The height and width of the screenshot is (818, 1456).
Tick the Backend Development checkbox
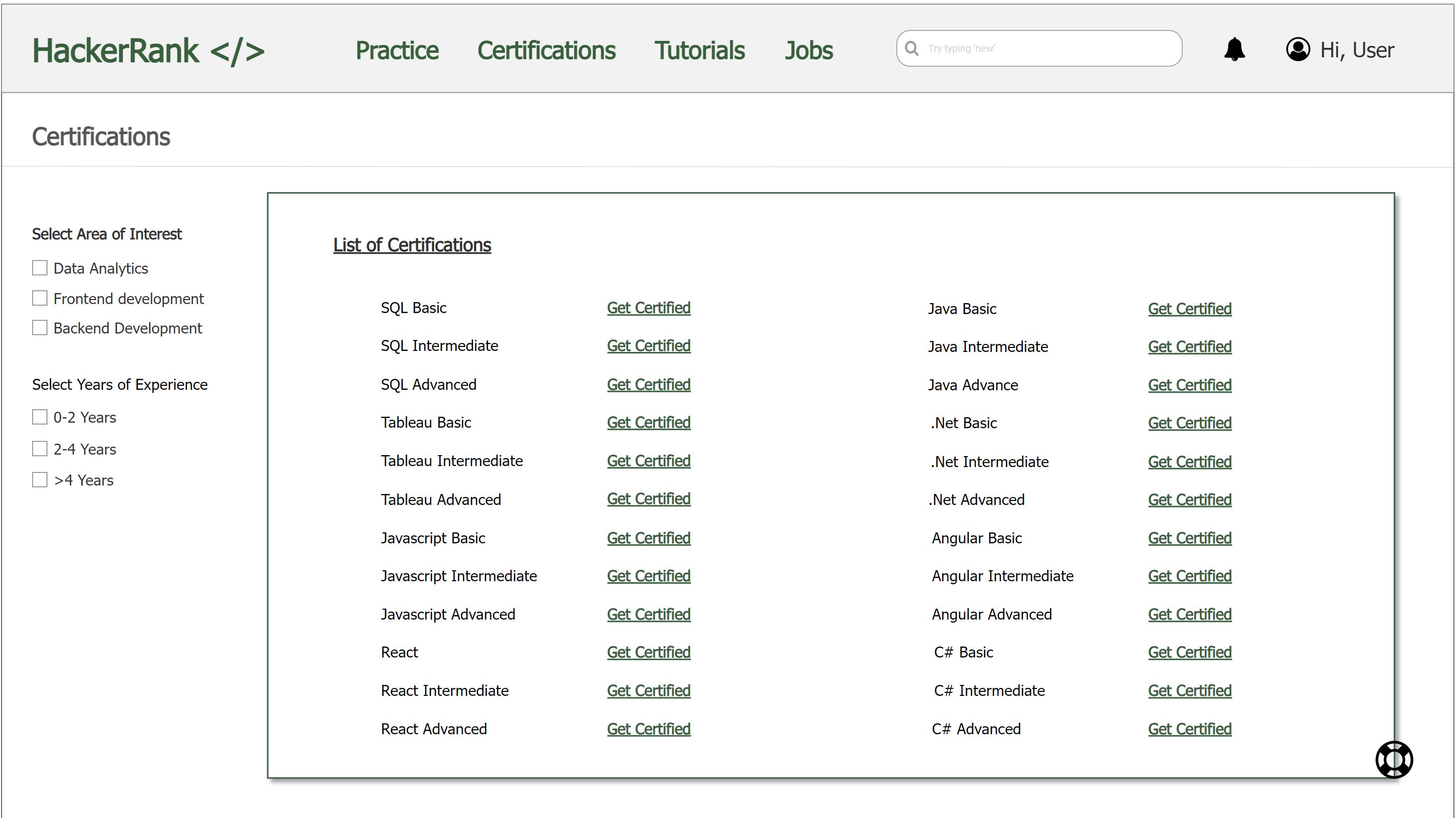[x=39, y=328]
